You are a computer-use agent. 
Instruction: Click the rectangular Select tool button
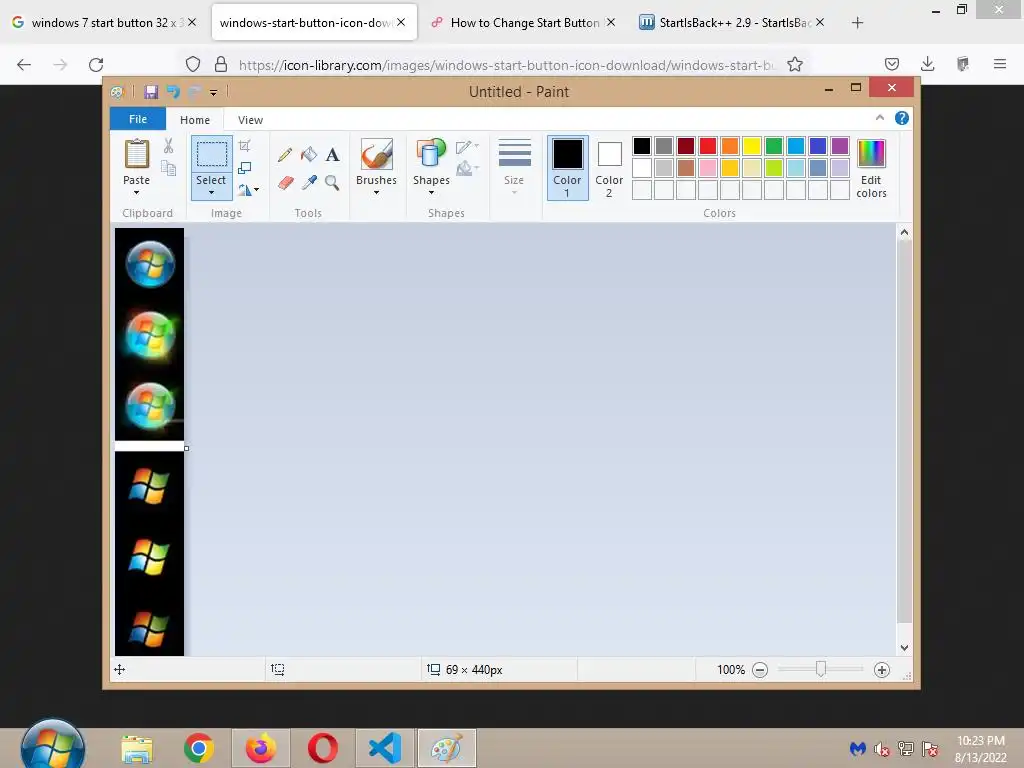212,154
